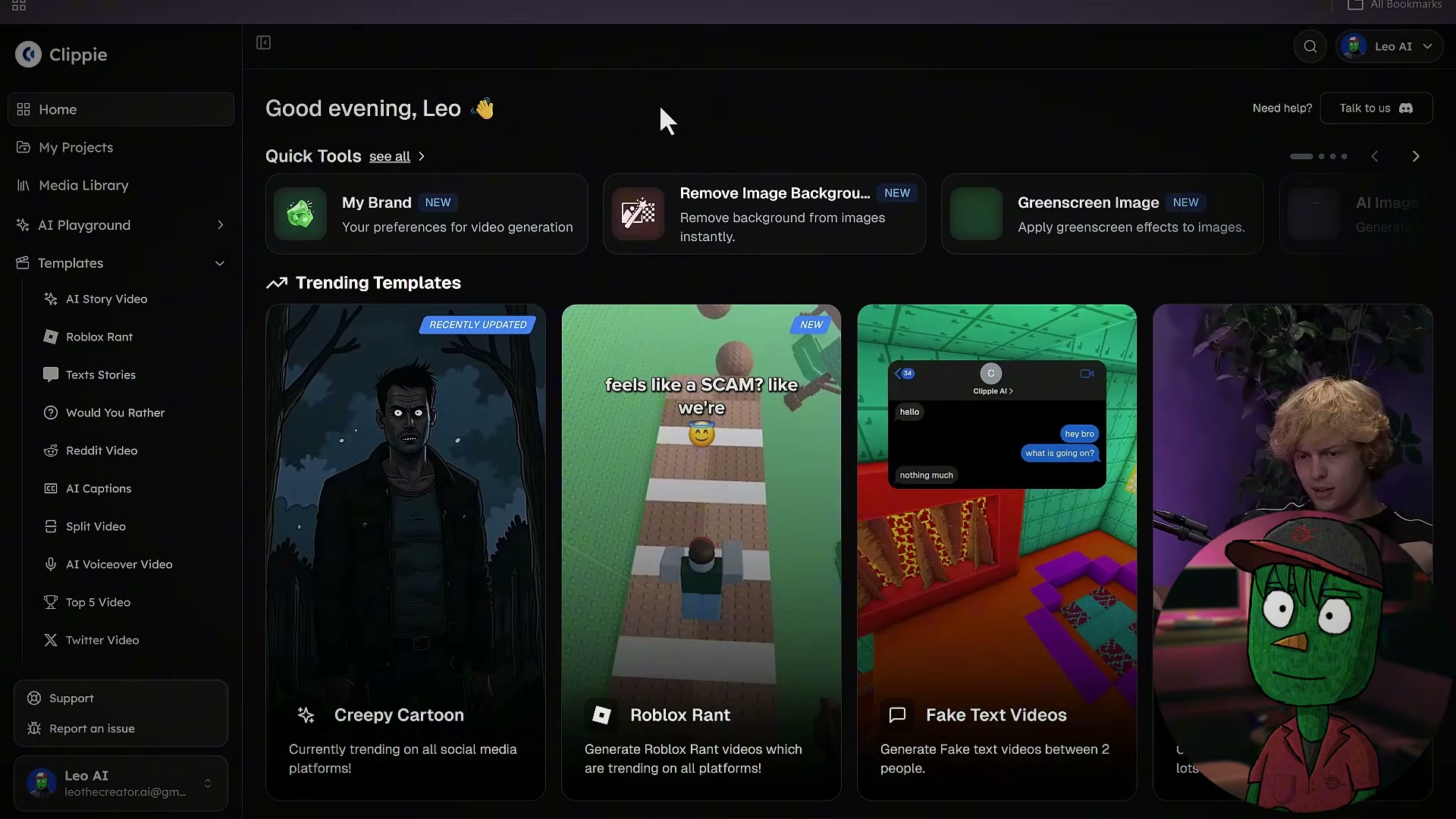Click the Creepy Cartoon sparkle icon

306,715
